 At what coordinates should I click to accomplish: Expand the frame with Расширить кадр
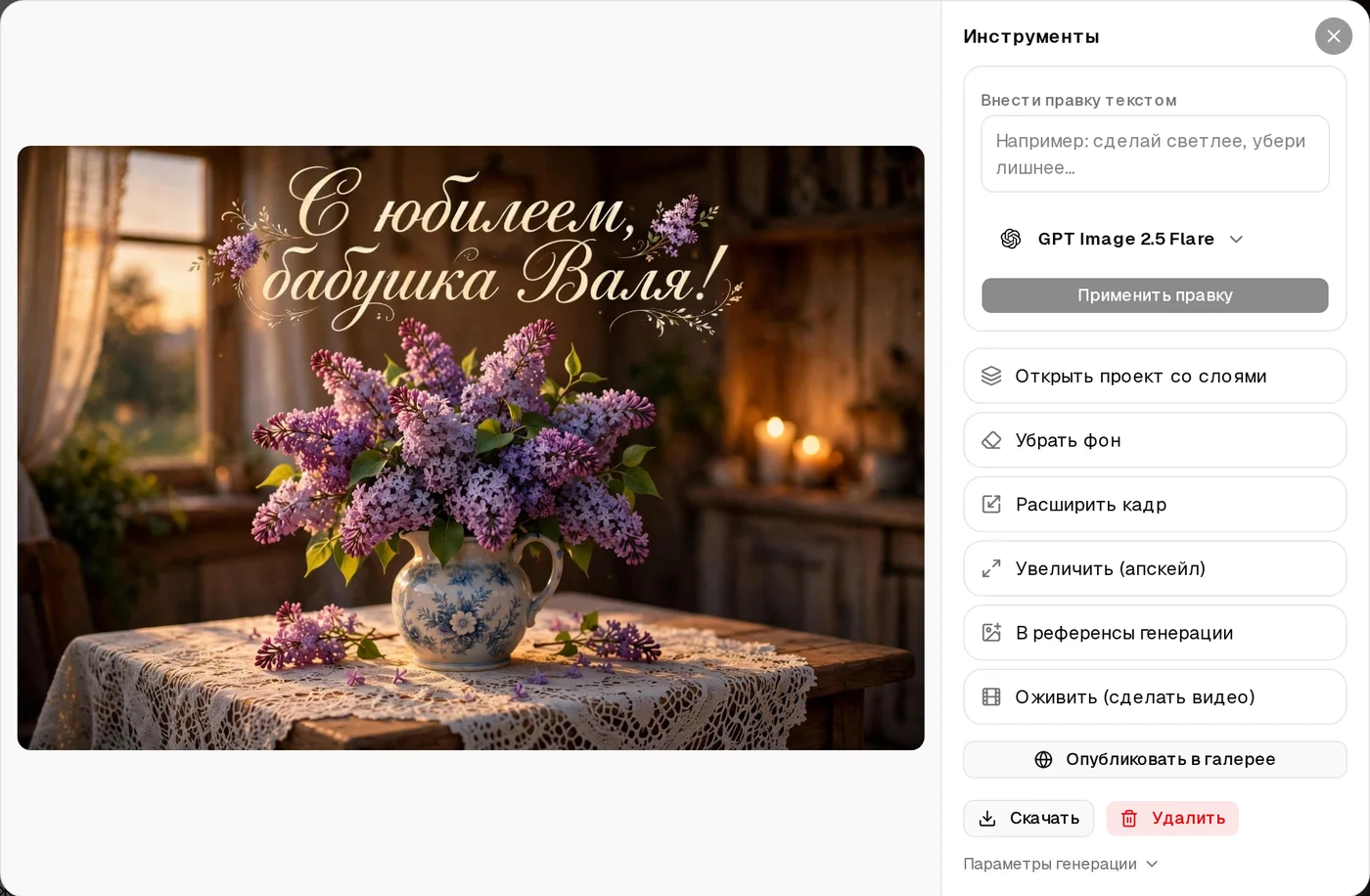(x=1155, y=505)
